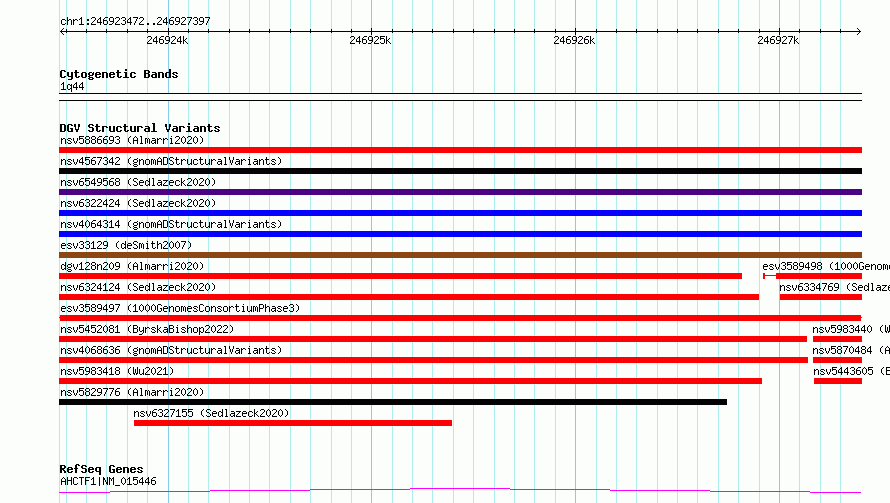Select the red nsv6327155 variant bar
Image resolution: width=890 pixels, height=503 pixels.
pyautogui.click(x=293, y=423)
